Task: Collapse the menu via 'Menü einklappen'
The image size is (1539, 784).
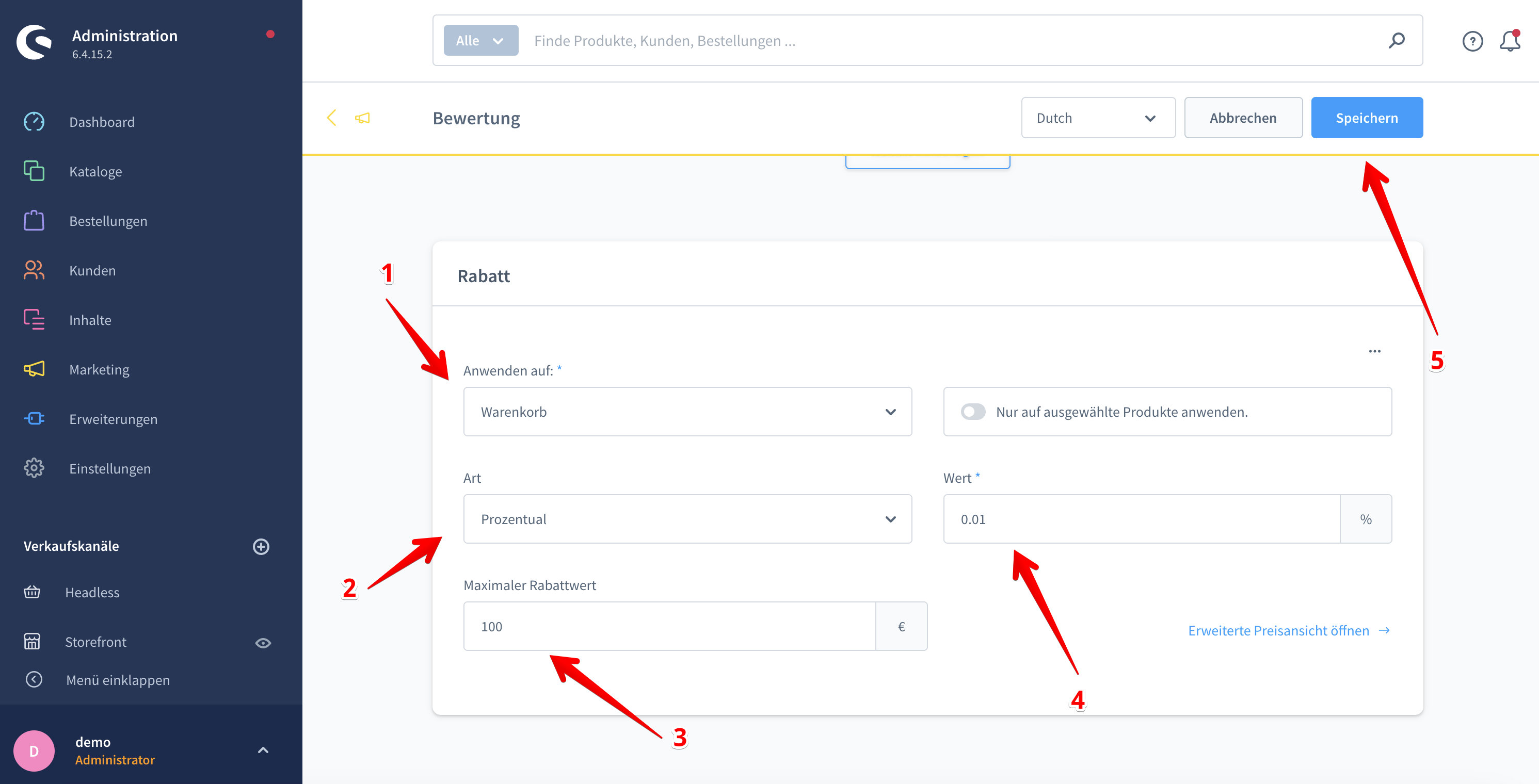Action: click(x=118, y=679)
